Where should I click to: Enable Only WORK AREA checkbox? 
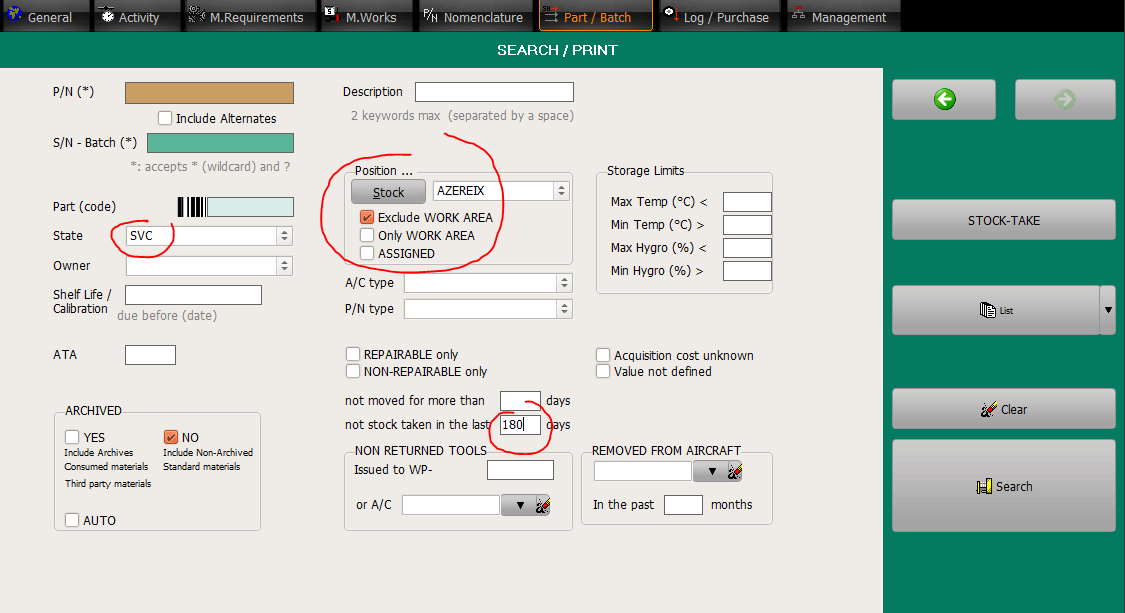[367, 235]
